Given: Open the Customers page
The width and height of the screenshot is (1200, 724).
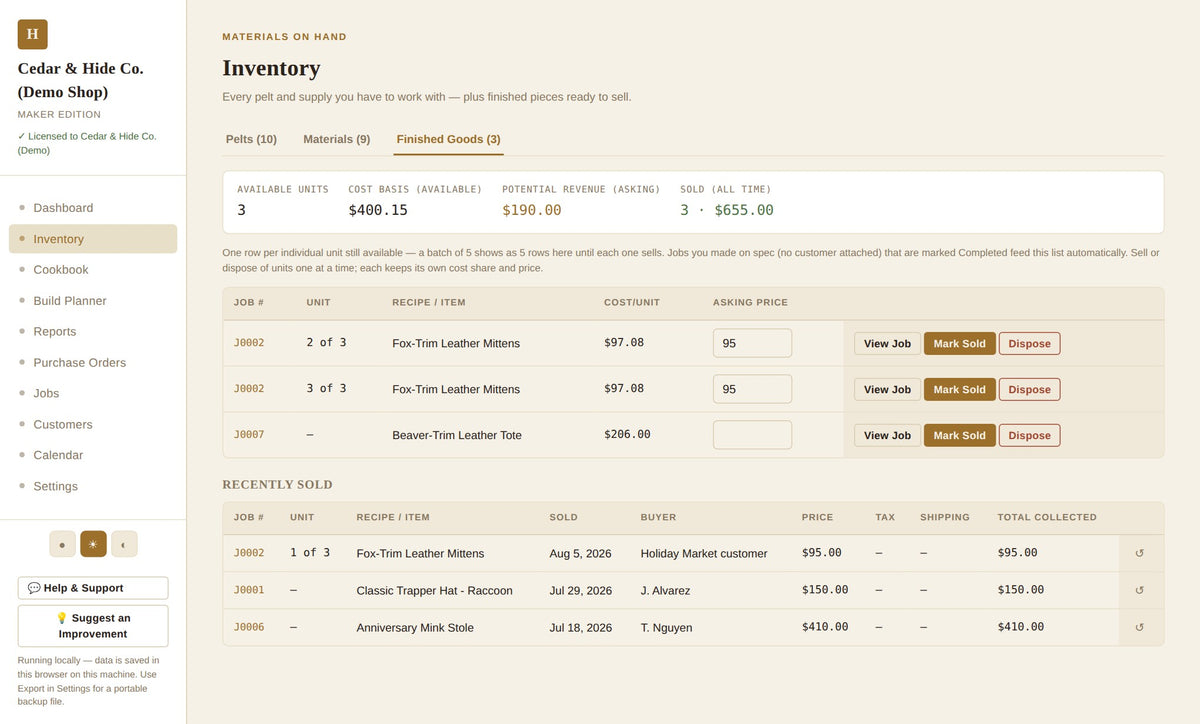Looking at the screenshot, I should tap(93, 425).
